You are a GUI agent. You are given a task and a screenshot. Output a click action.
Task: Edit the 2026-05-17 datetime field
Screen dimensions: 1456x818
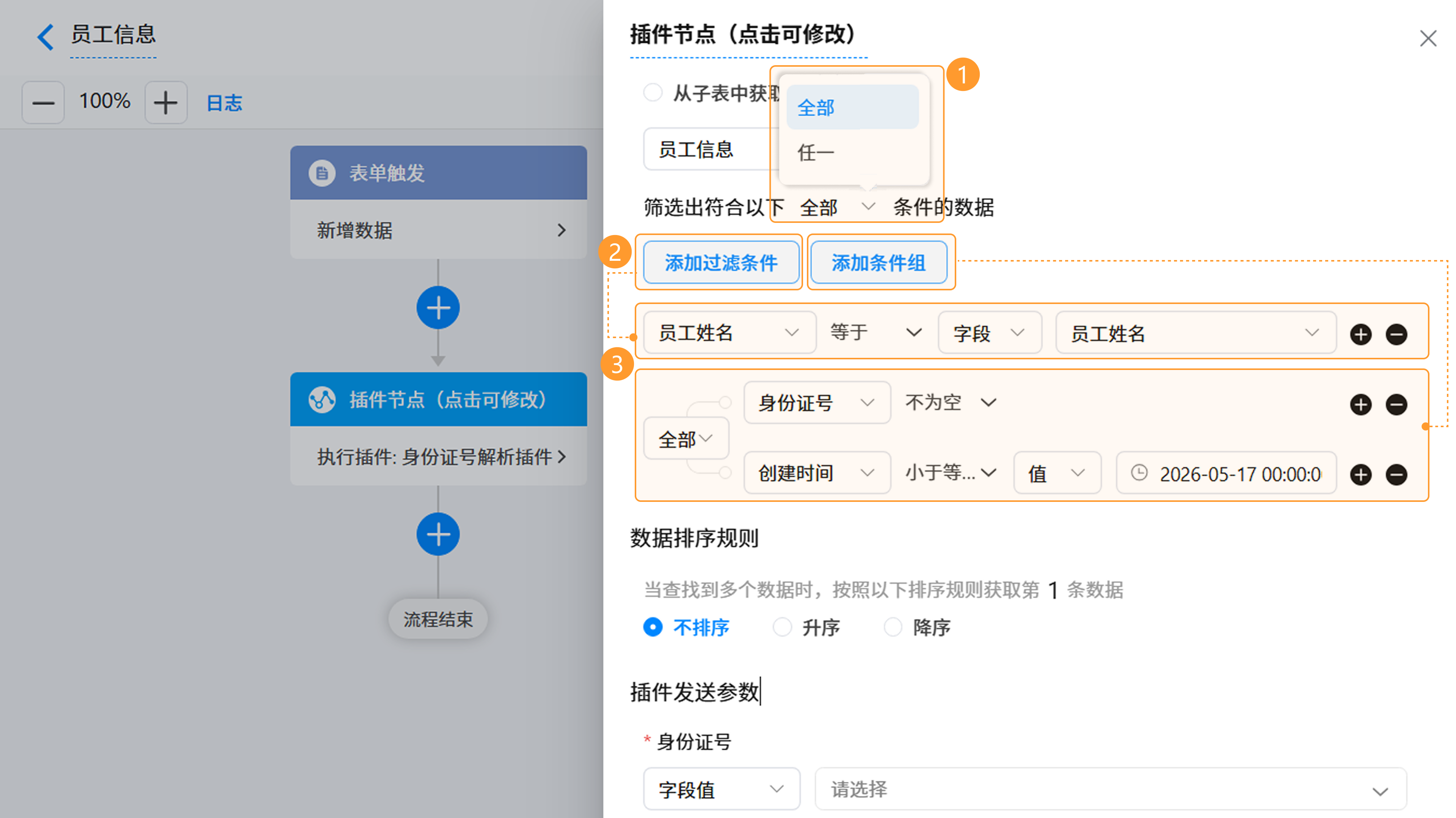coord(1226,473)
